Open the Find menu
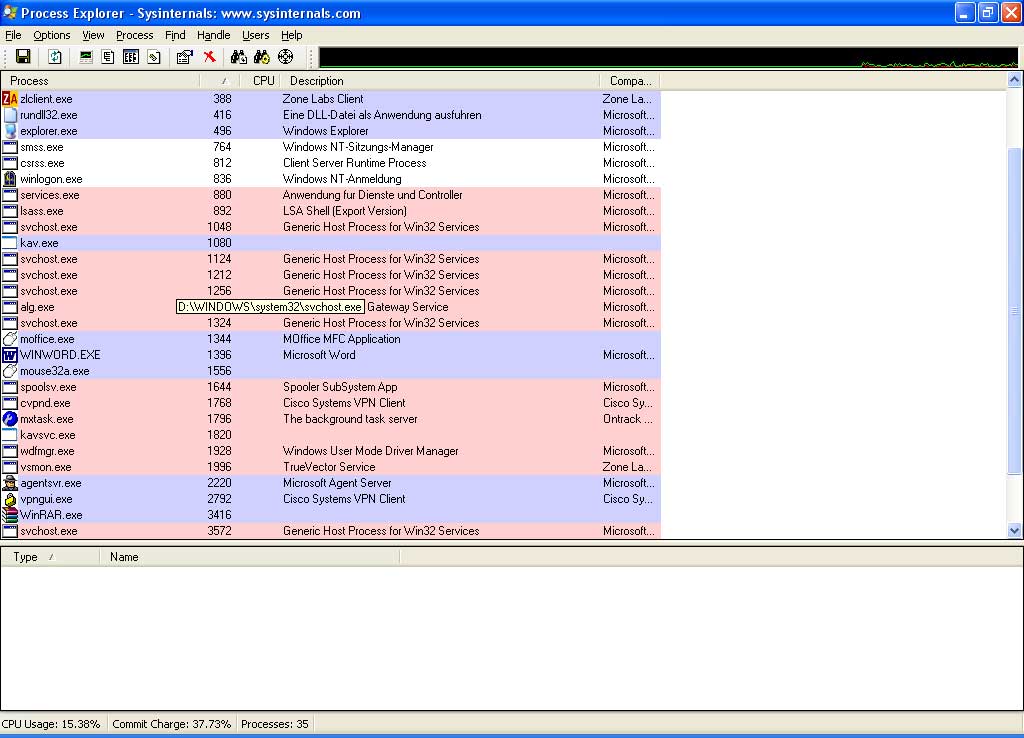The image size is (1024, 738). point(175,35)
